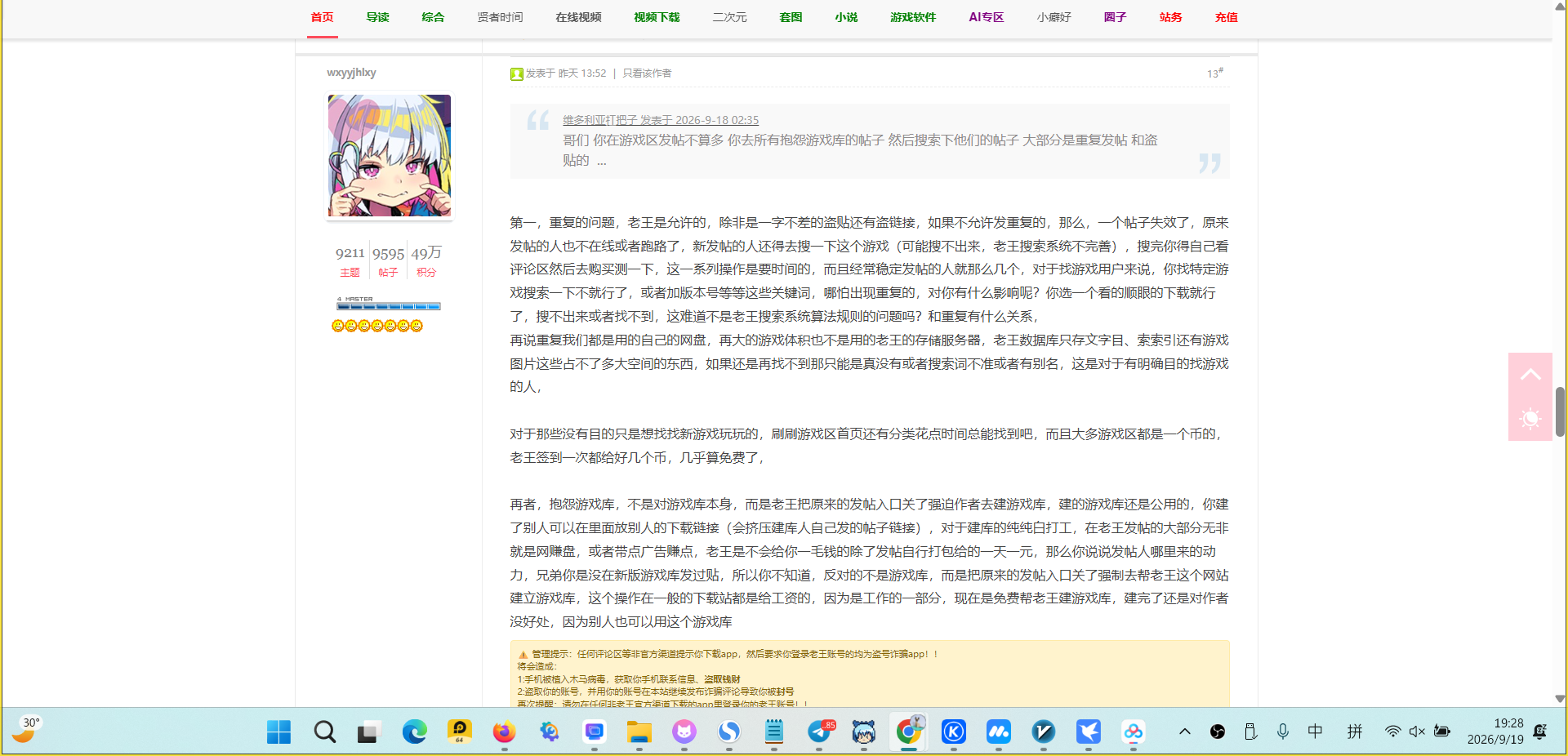Click the page vertical scrollbar thumb

click(x=1560, y=411)
